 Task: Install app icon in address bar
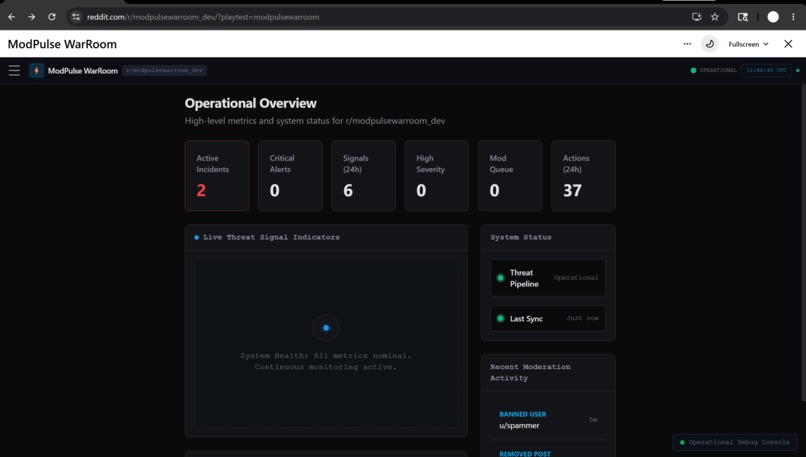(697, 17)
